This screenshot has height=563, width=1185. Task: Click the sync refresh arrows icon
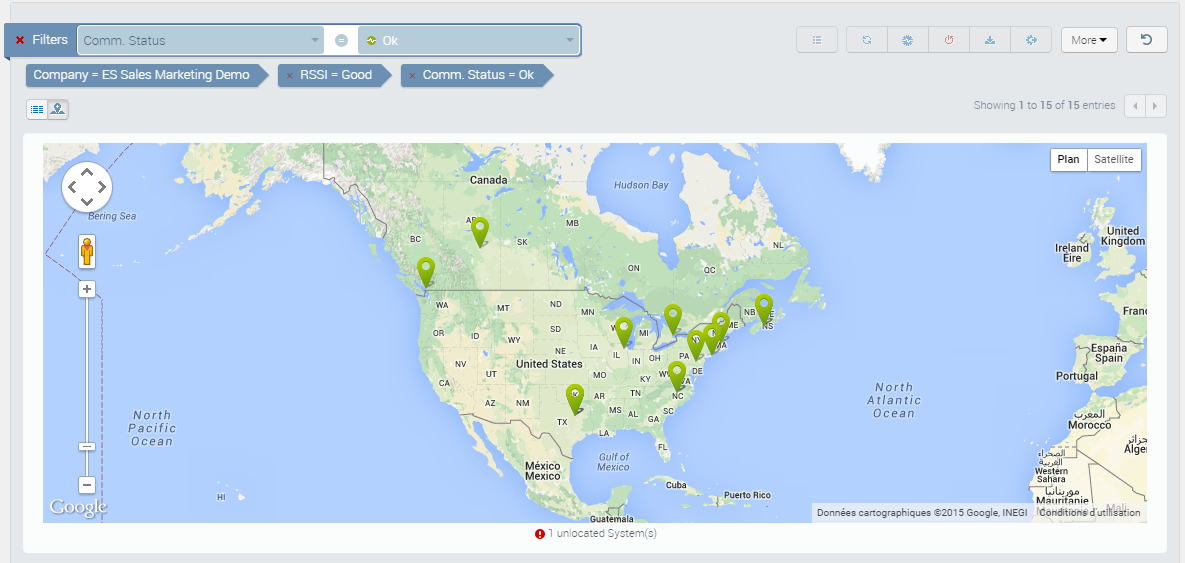[x=867, y=40]
